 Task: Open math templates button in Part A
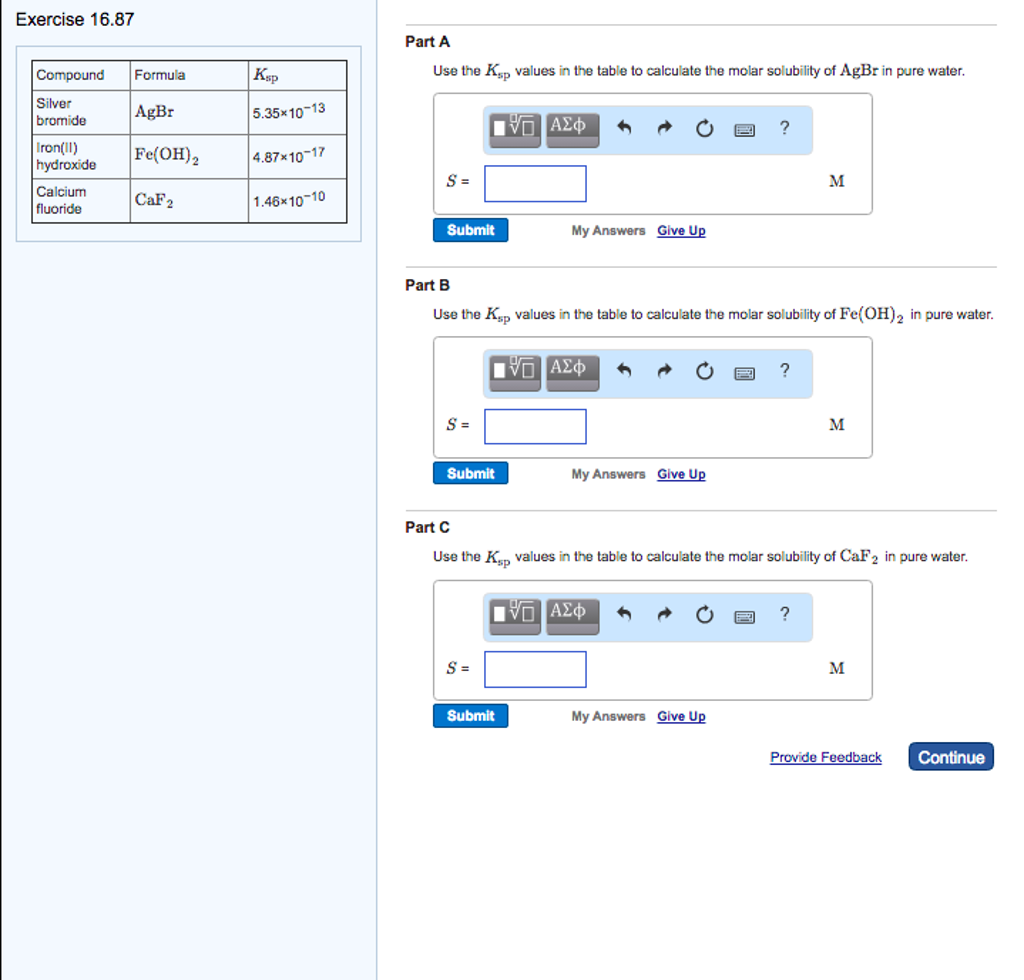point(515,129)
